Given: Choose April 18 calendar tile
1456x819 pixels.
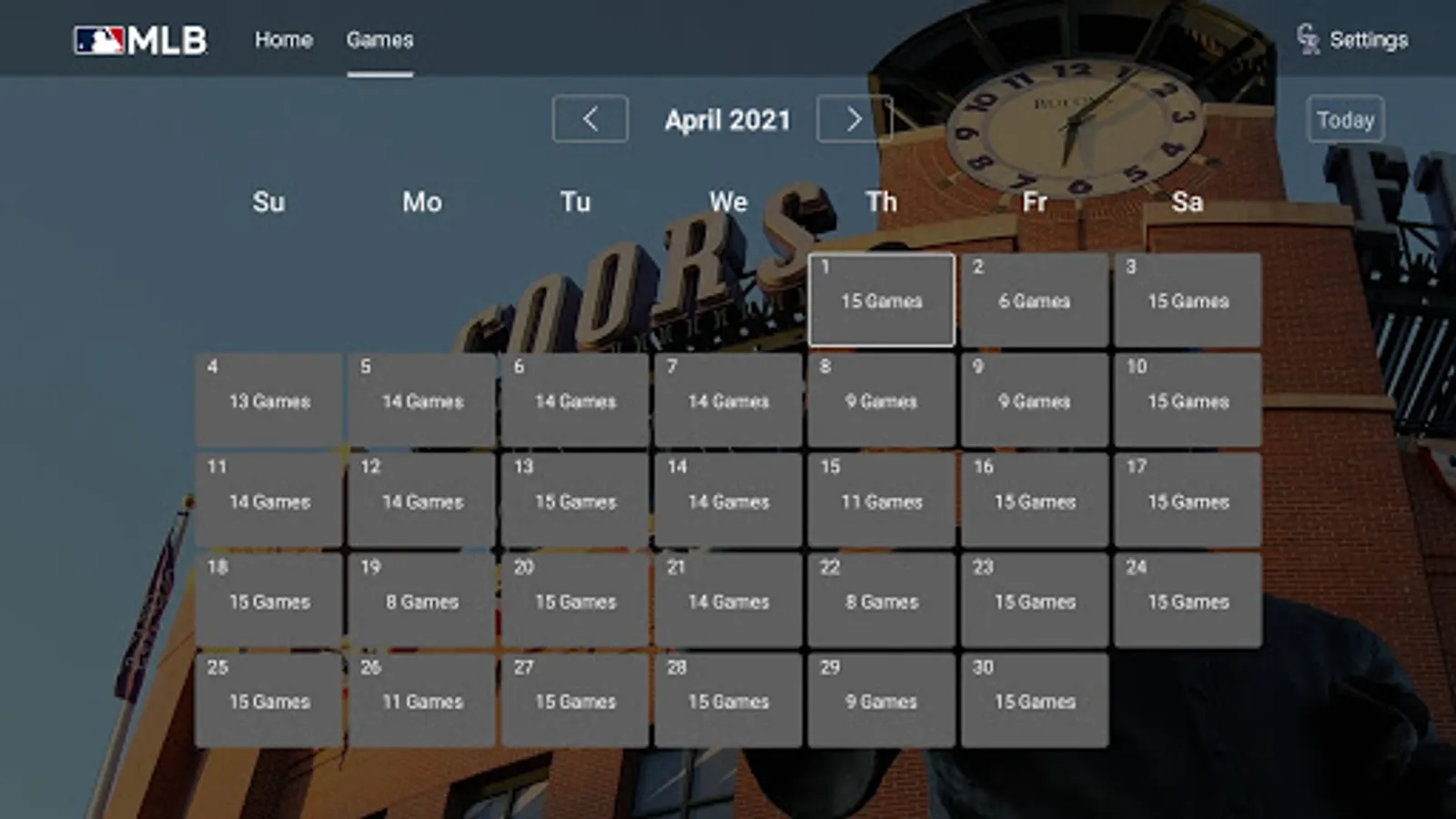Looking at the screenshot, I should (x=269, y=601).
